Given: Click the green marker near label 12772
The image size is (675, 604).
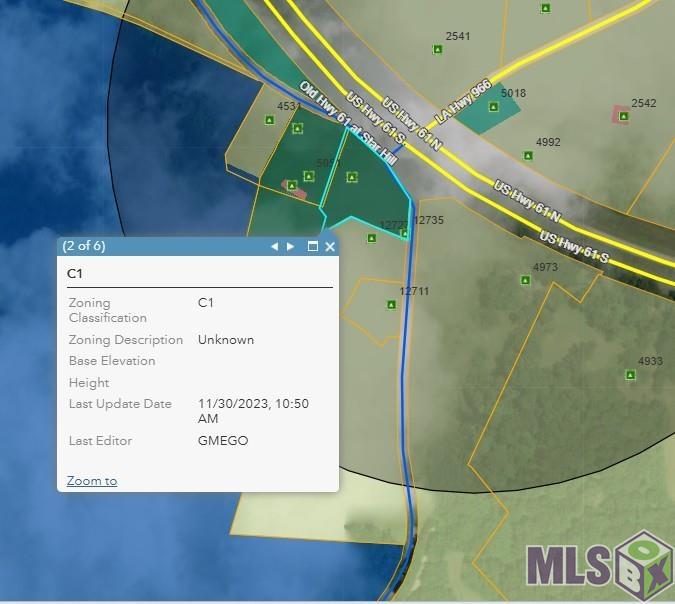Looking at the screenshot, I should coord(371,238).
